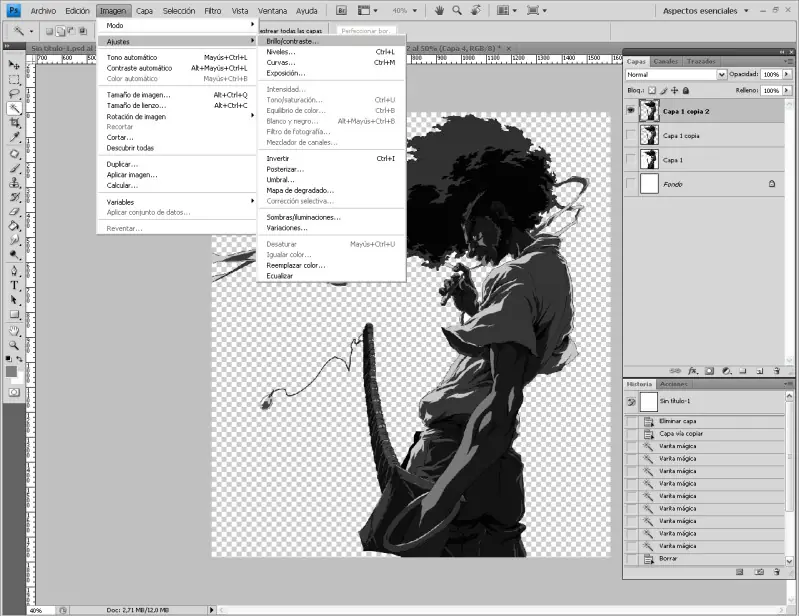Select the Blur tool
Viewport: 799px width, 616px height.
click(14, 239)
